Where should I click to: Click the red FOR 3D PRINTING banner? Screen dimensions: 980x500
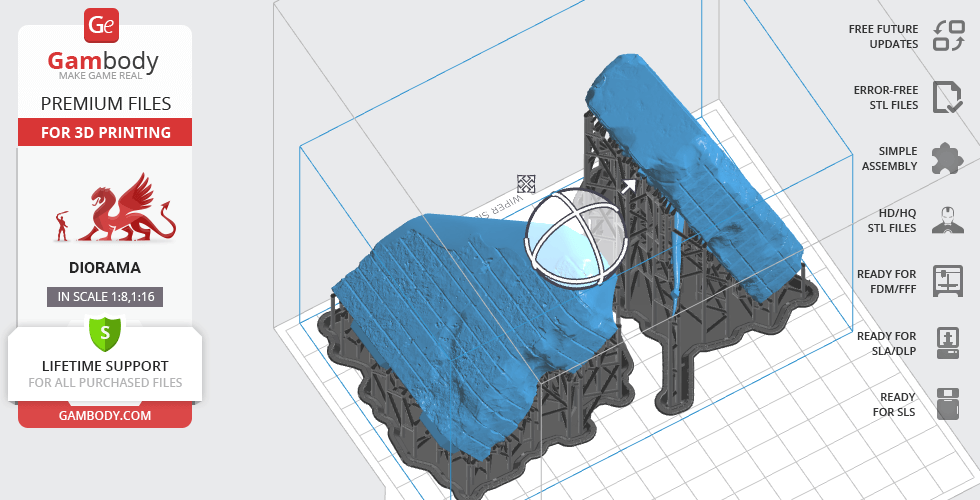click(x=105, y=132)
